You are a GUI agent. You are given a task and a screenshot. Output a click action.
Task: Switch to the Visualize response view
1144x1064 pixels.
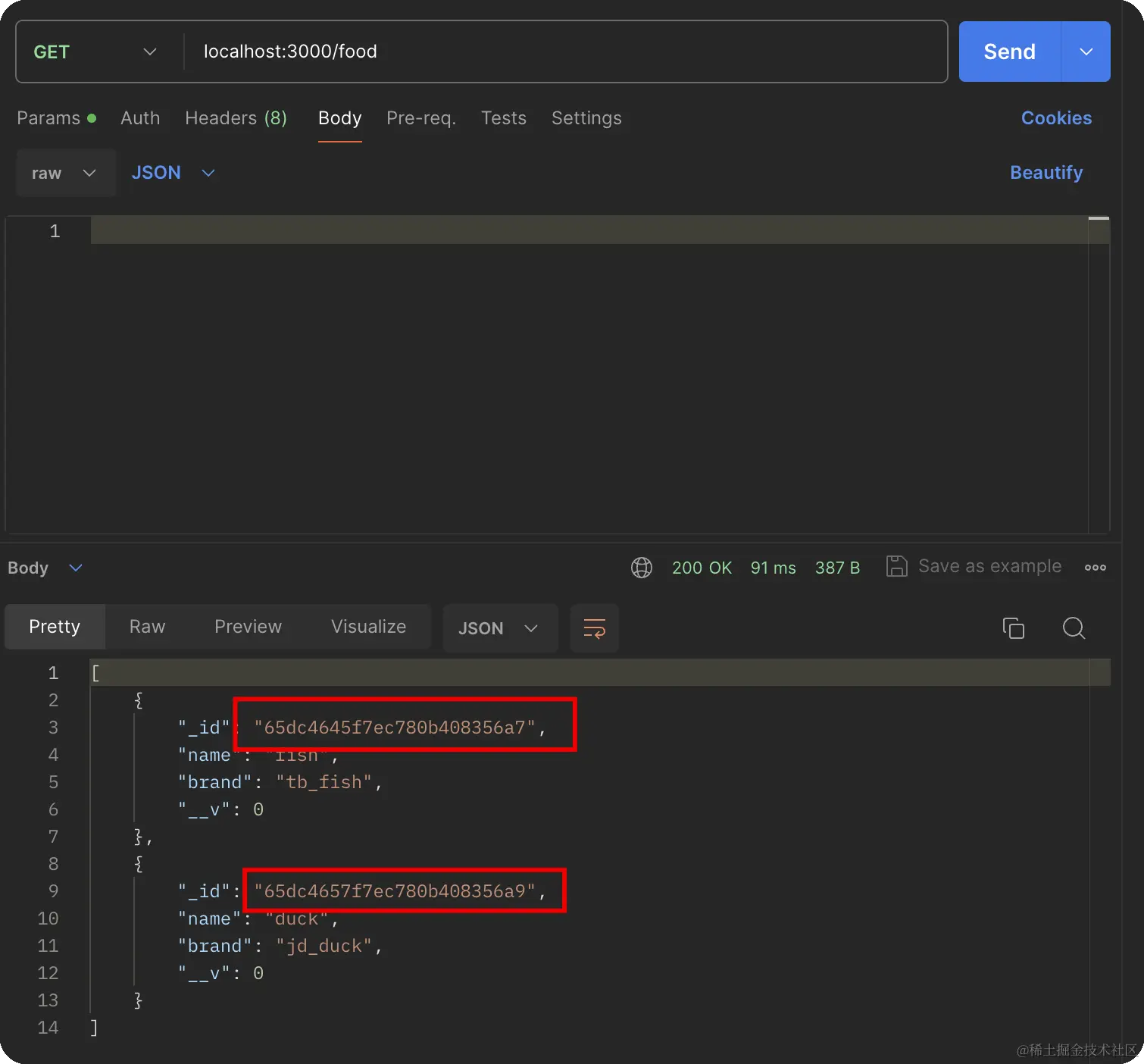point(368,627)
